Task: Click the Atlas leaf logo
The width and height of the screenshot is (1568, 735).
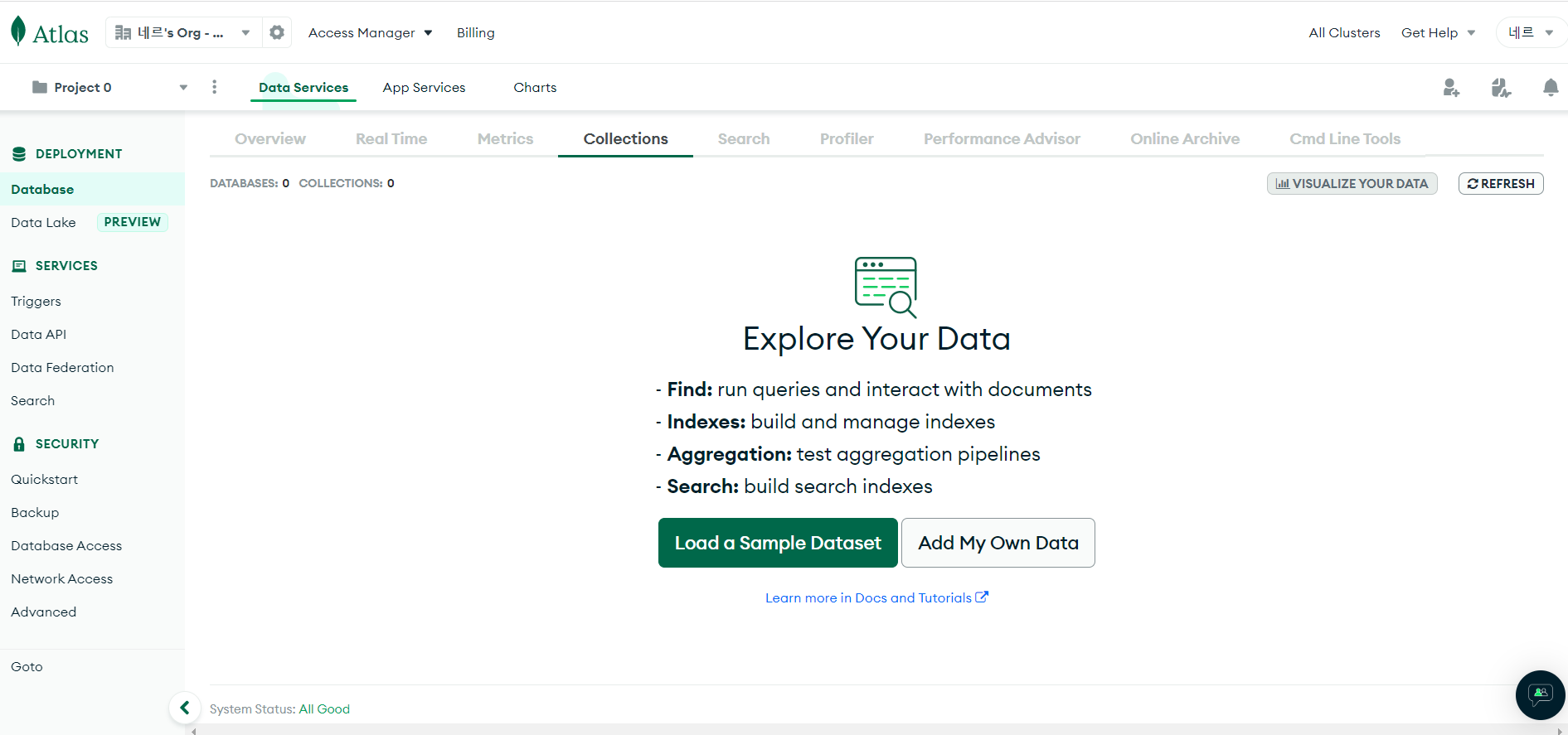Action: coord(18,31)
